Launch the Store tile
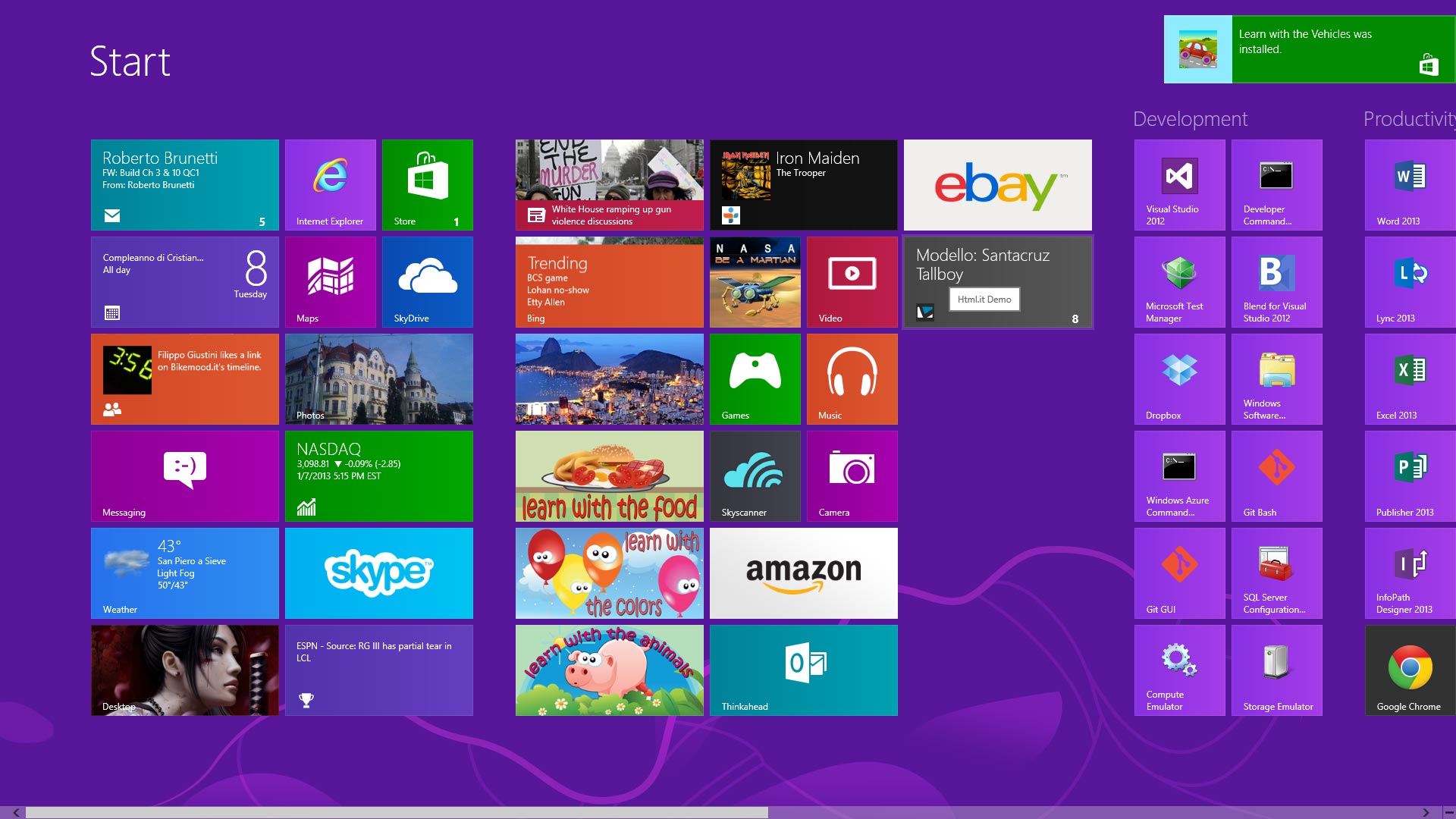This screenshot has height=819, width=1456. point(428,185)
